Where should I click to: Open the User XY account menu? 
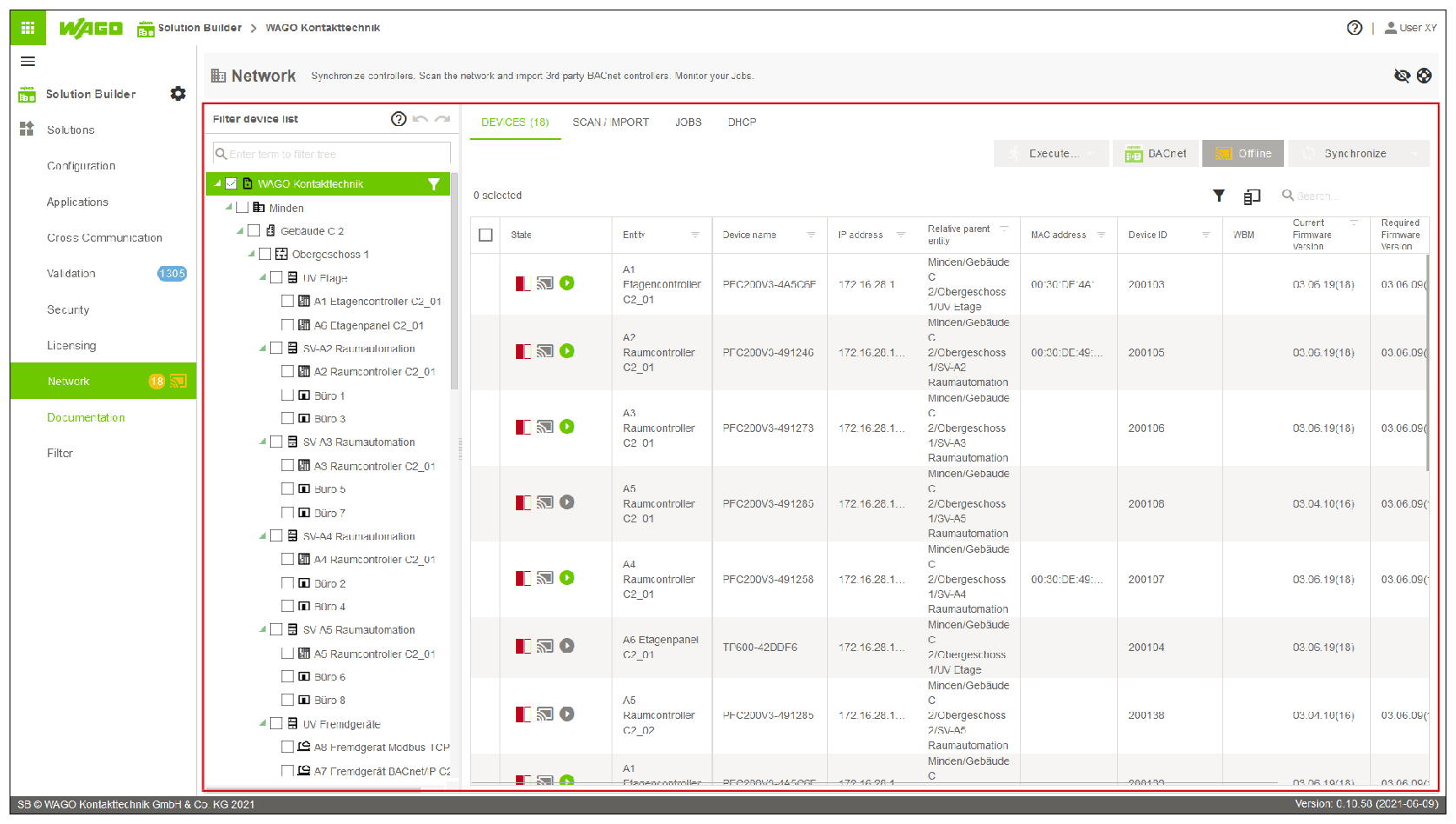[x=1411, y=28]
